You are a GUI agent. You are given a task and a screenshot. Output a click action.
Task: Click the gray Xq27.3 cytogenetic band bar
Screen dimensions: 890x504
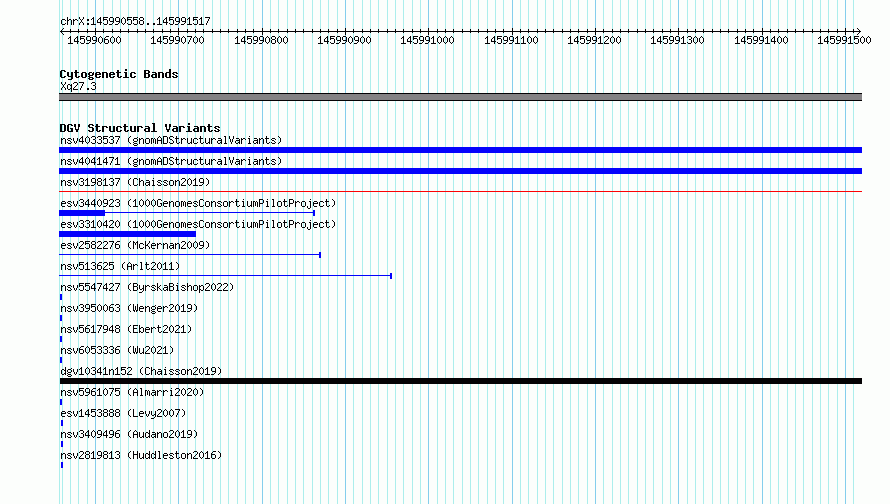(x=460, y=97)
